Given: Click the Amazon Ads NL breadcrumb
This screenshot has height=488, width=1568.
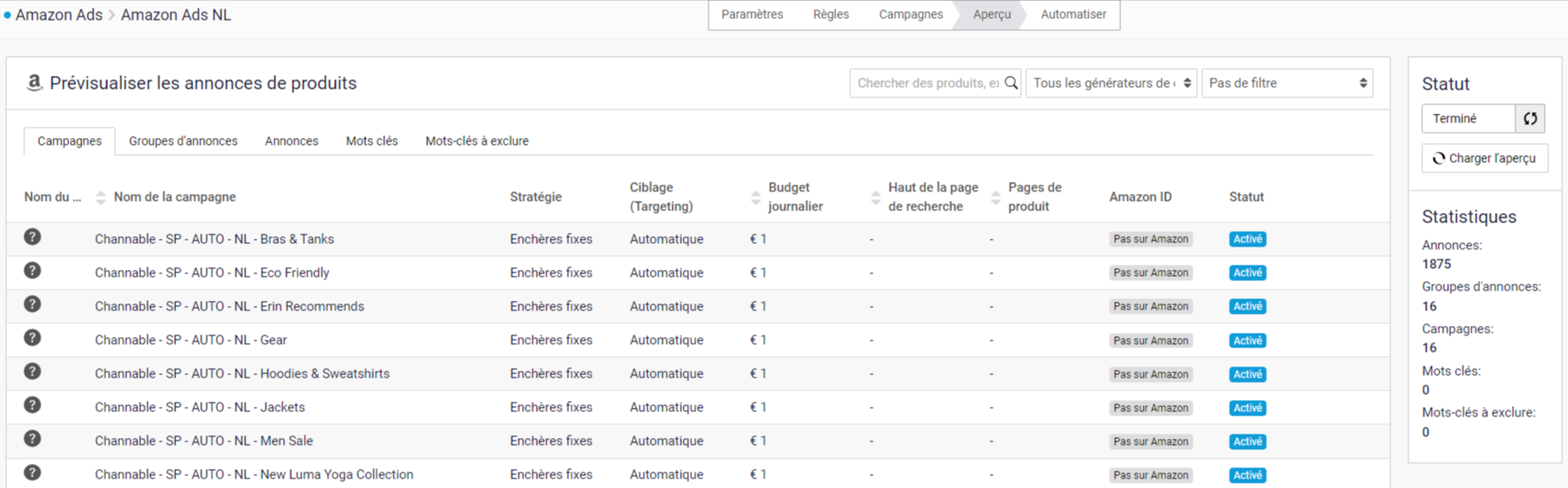Looking at the screenshot, I should [x=176, y=15].
